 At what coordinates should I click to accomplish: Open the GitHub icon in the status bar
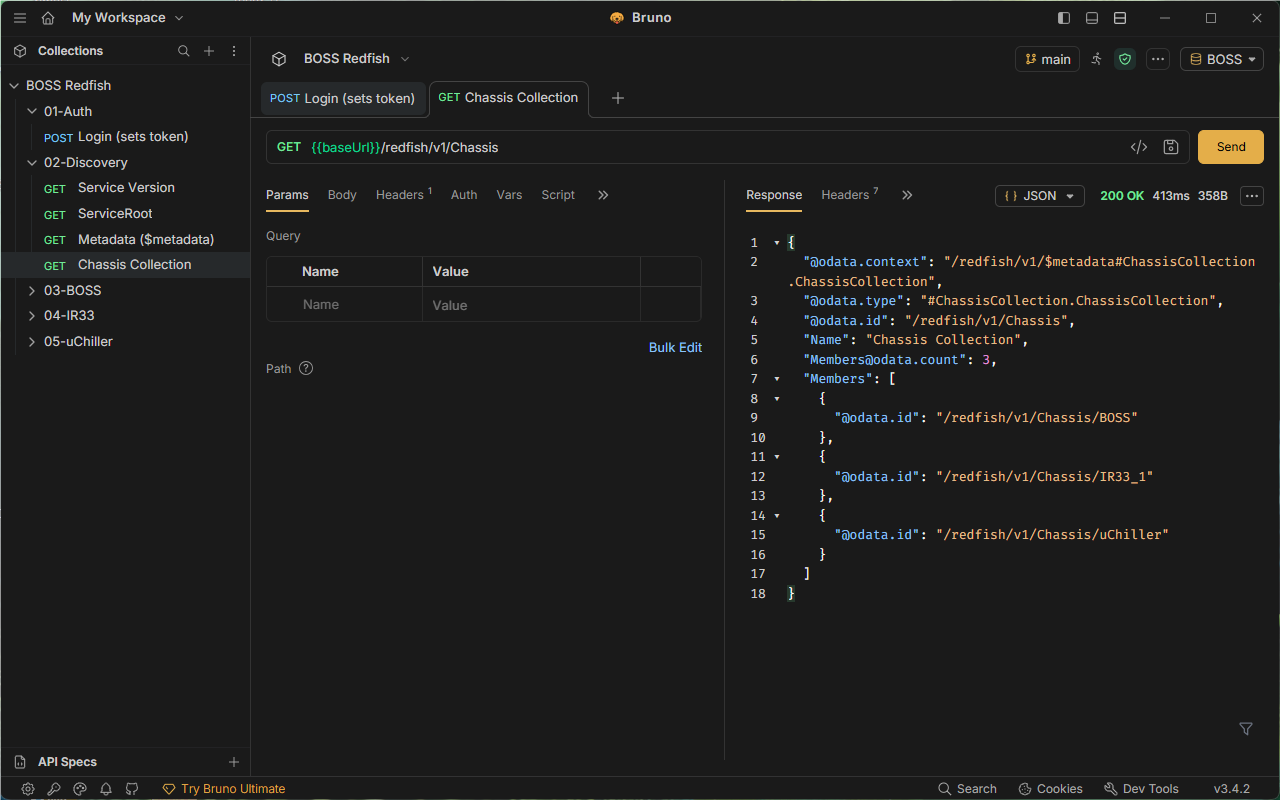[132, 789]
